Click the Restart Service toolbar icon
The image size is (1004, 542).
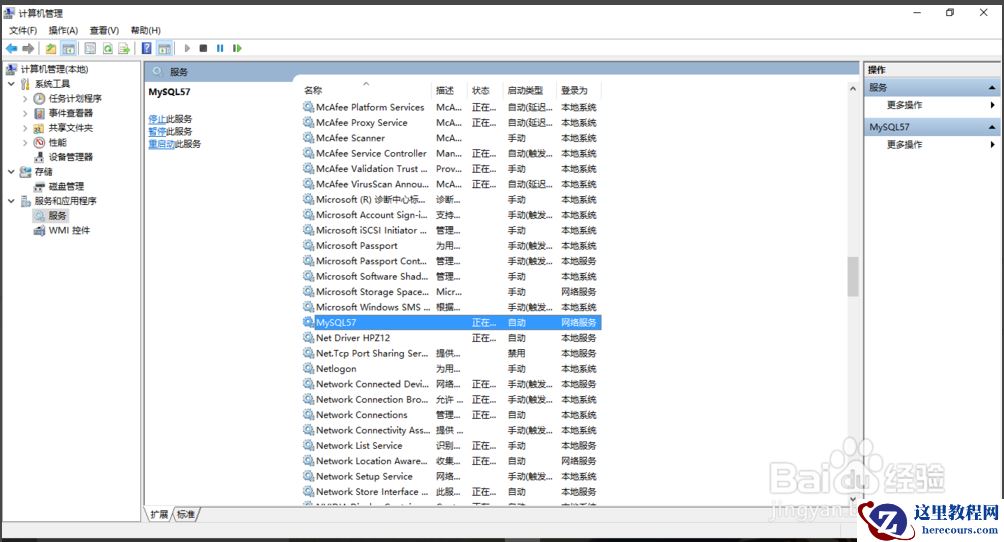pyautogui.click(x=237, y=48)
